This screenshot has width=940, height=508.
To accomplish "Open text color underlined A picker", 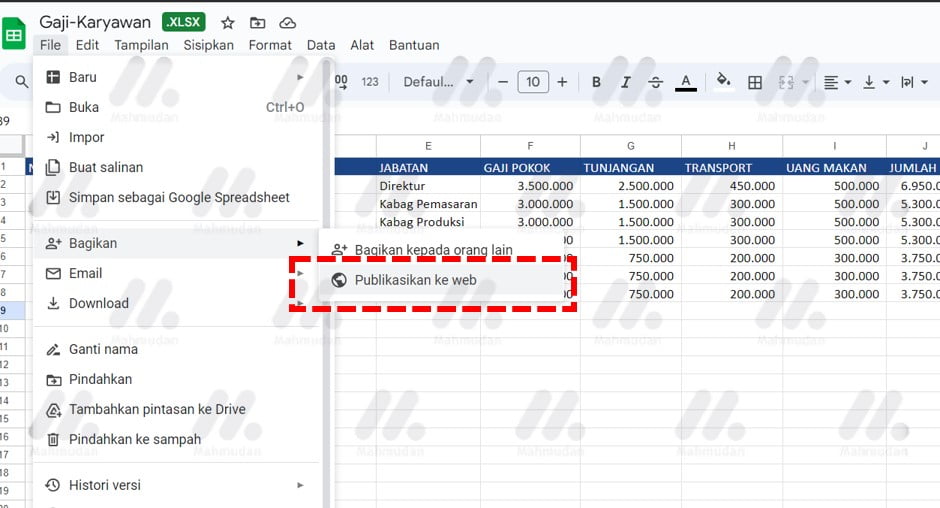I will (x=685, y=82).
